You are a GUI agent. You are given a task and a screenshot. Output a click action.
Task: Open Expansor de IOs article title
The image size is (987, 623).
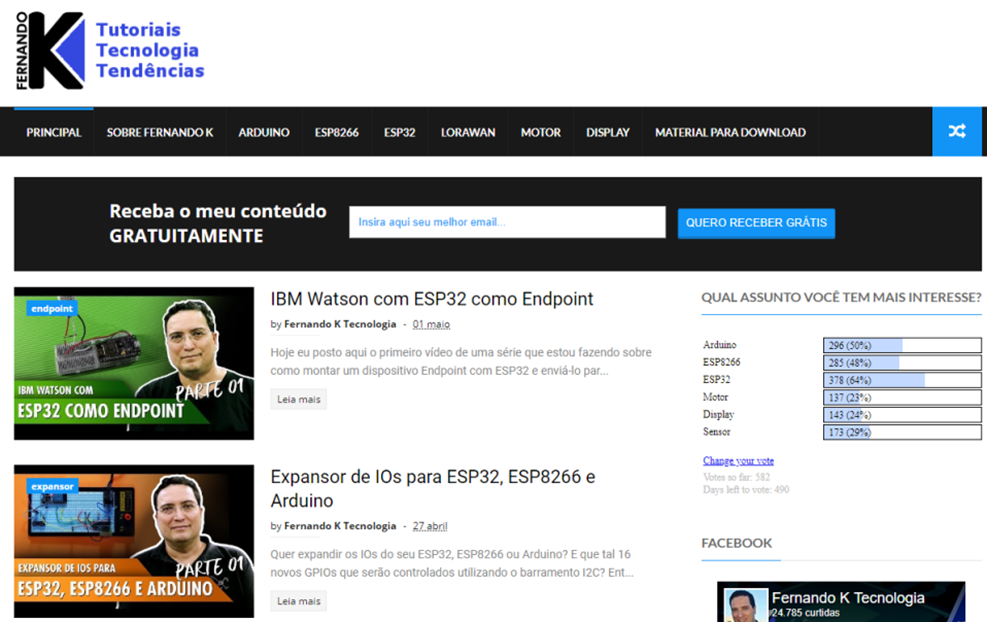[x=433, y=488]
